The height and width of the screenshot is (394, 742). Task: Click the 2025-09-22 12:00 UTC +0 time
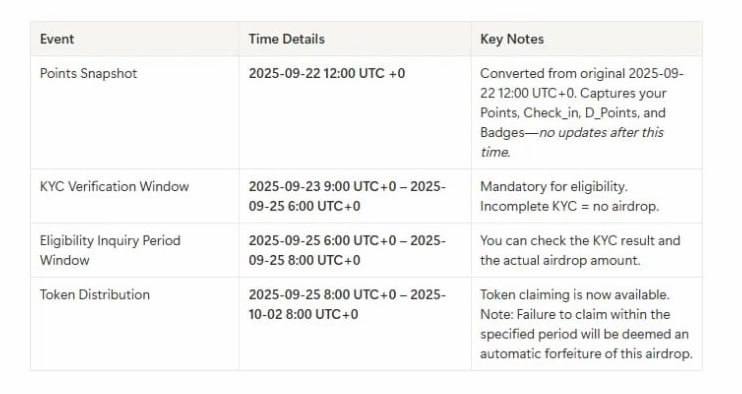pyautogui.click(x=327, y=73)
